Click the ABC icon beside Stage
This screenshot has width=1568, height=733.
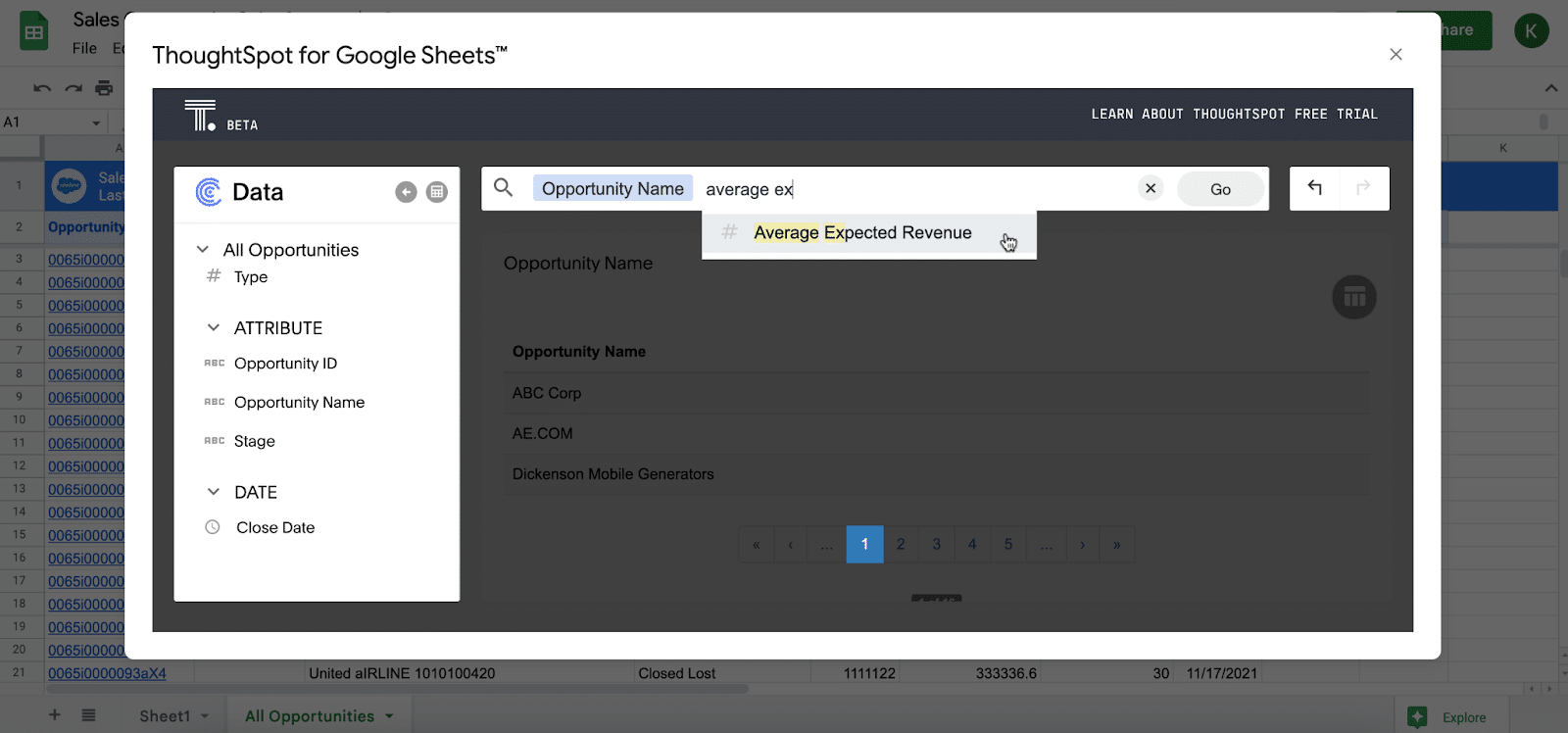coord(214,441)
